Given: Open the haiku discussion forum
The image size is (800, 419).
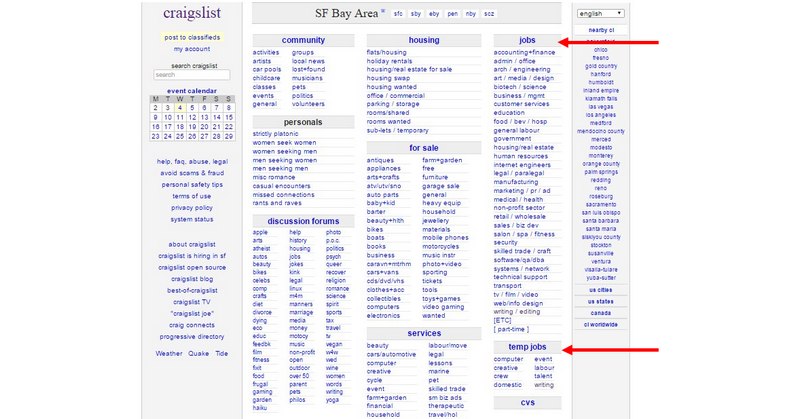Looking at the screenshot, I should pos(260,408).
